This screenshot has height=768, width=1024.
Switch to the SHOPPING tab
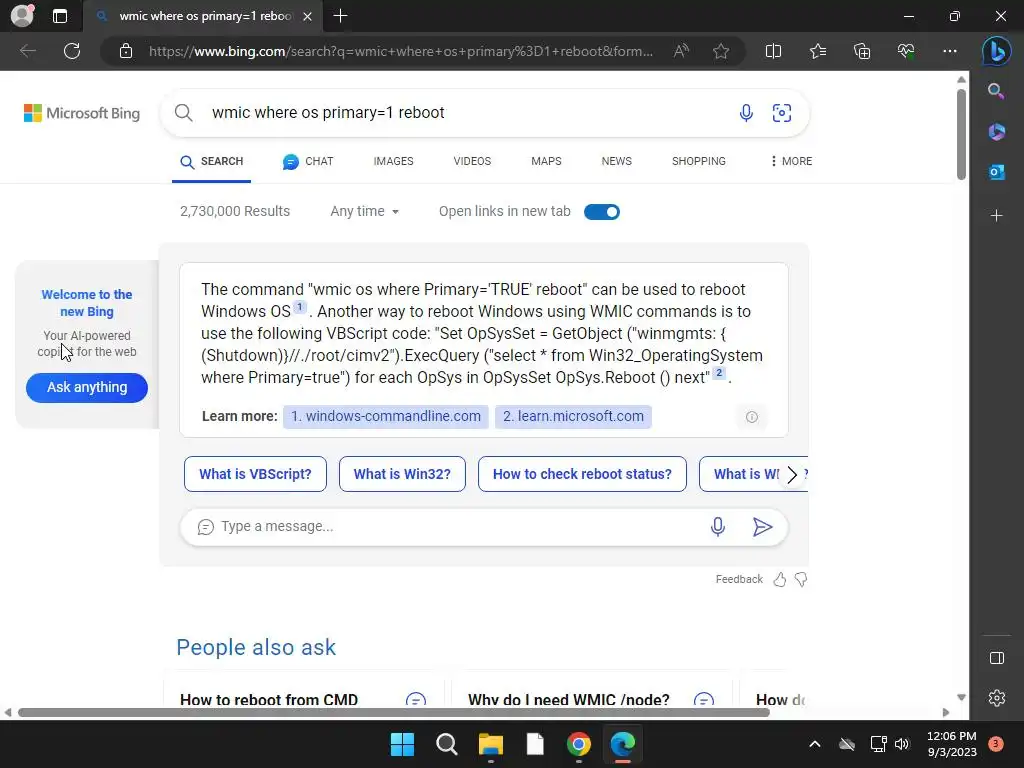[x=699, y=161]
